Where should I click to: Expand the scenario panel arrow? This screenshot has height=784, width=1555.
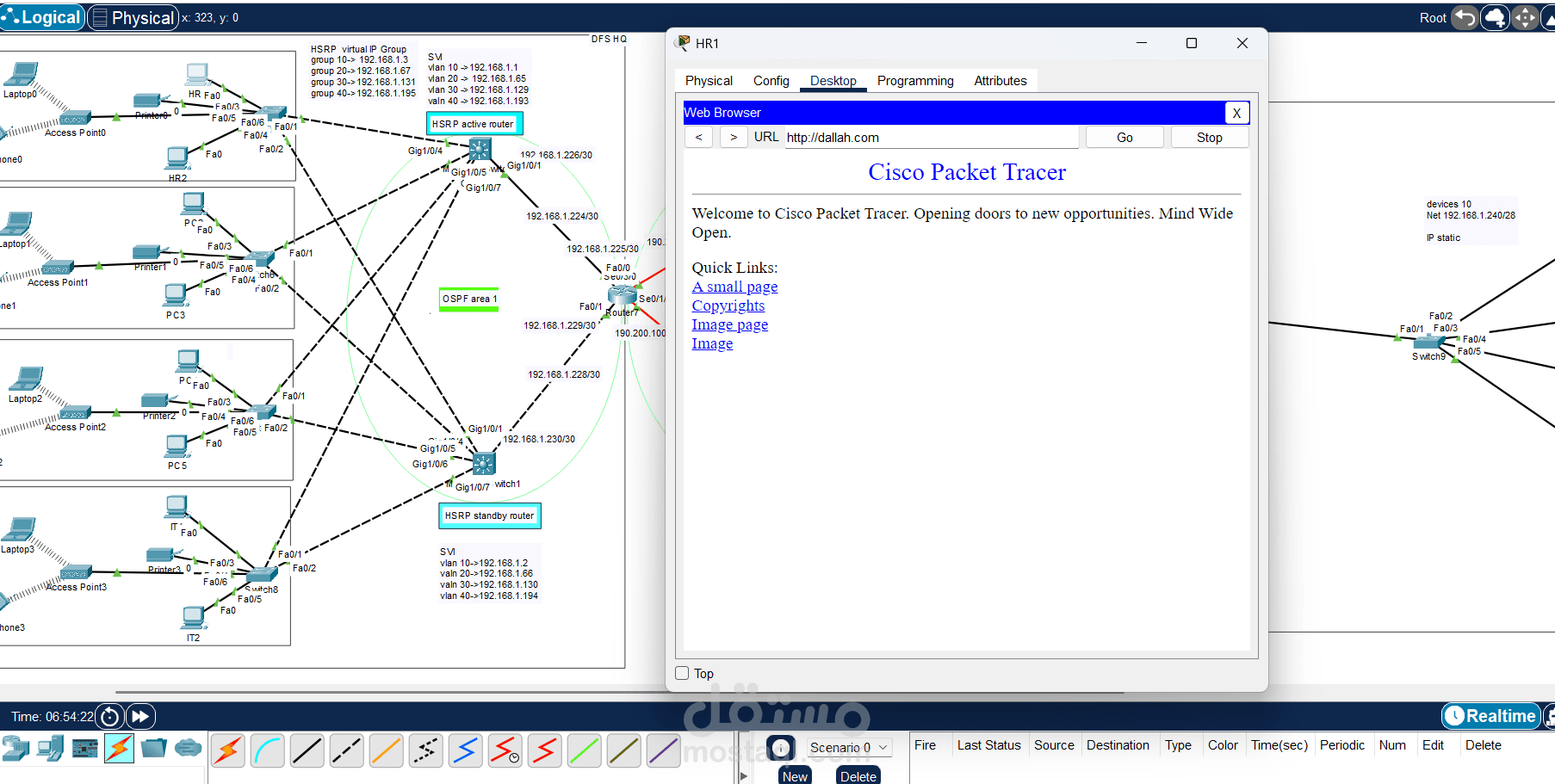[744, 775]
